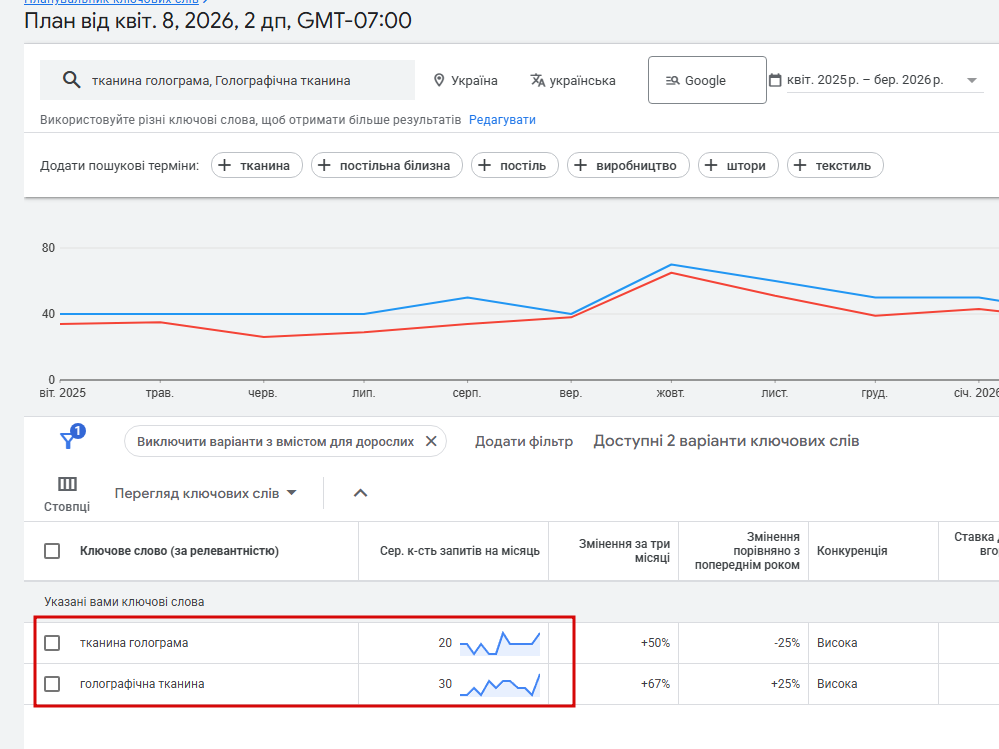The height and width of the screenshot is (749, 999).
Task: Click the Україна location pin icon
Action: [x=438, y=81]
